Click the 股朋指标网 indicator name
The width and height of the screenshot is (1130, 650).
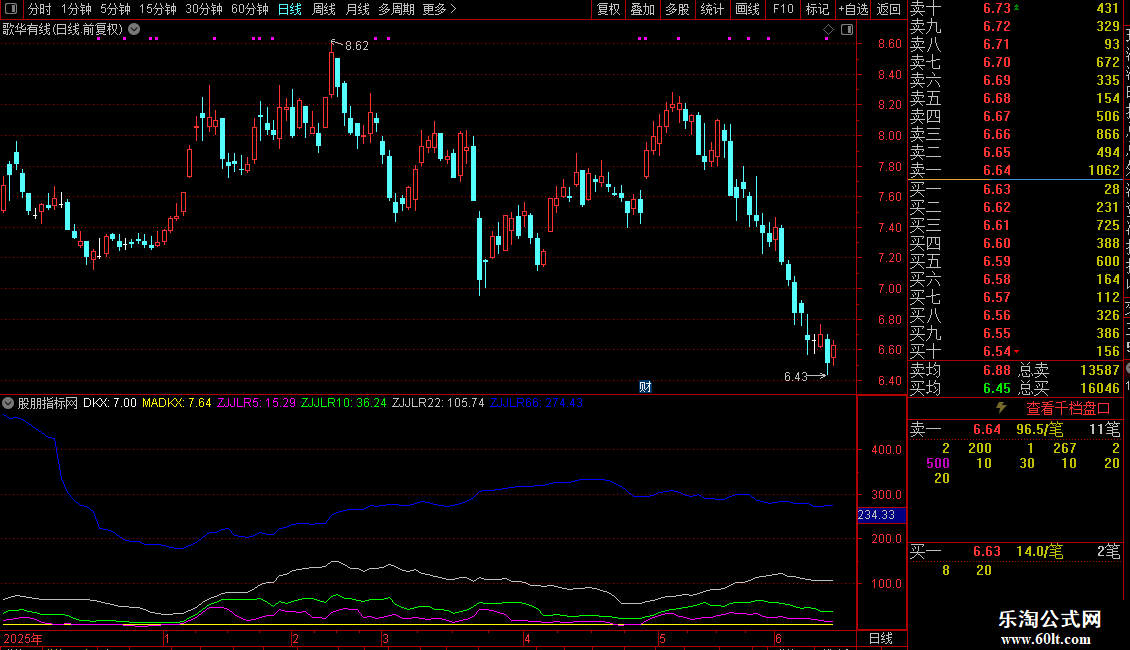point(48,403)
